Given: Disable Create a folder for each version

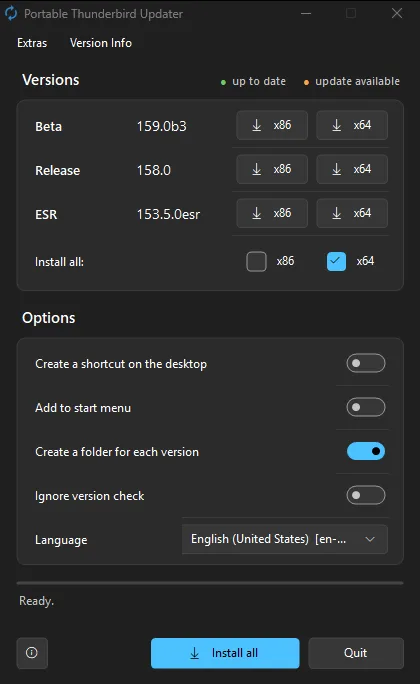Looking at the screenshot, I should 365,451.
